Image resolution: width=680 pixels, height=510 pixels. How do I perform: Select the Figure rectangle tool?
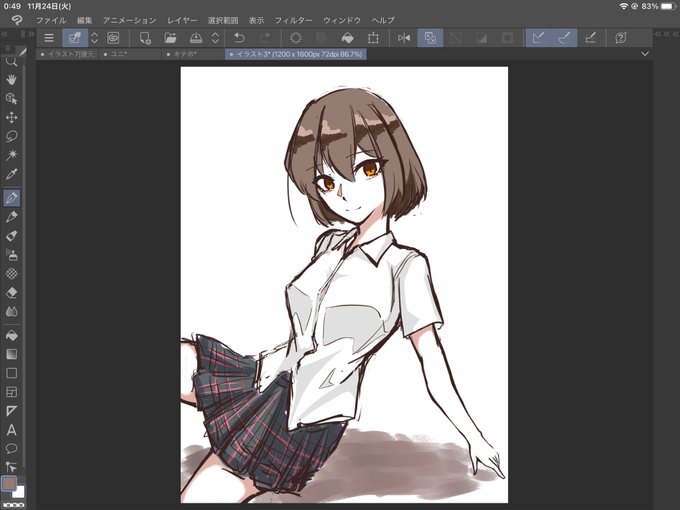pyautogui.click(x=11, y=373)
